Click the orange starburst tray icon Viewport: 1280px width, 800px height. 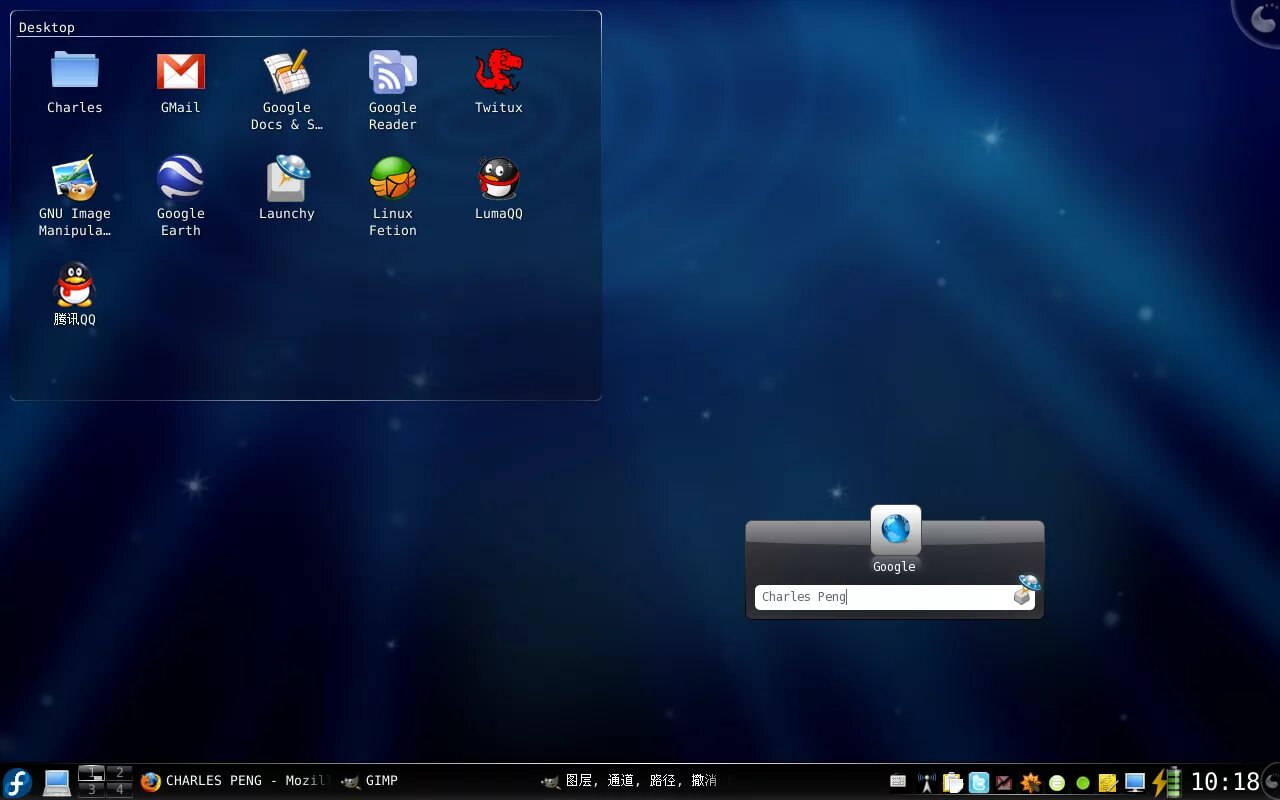click(1030, 782)
